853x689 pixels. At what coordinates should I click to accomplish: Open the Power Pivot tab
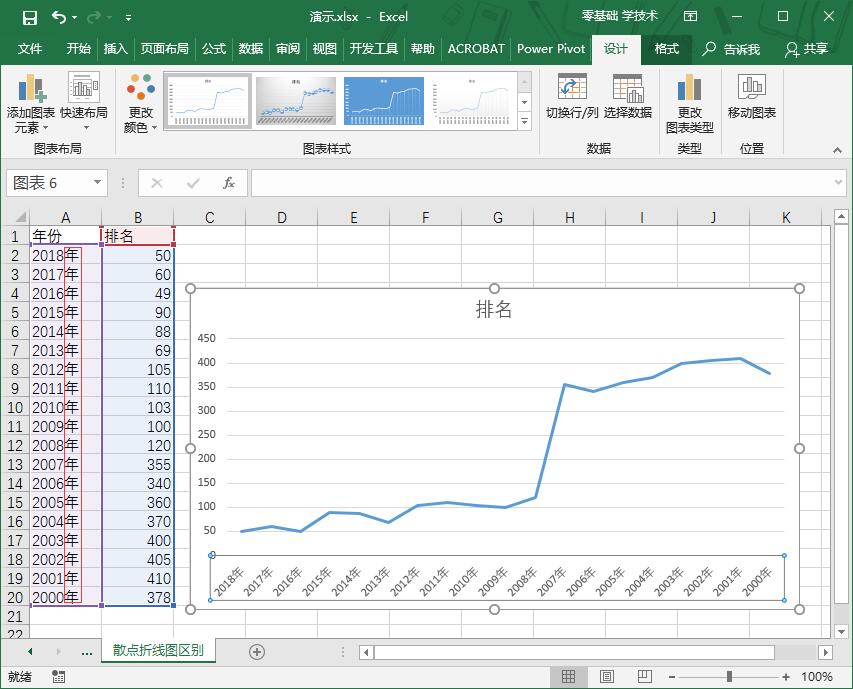click(551, 49)
